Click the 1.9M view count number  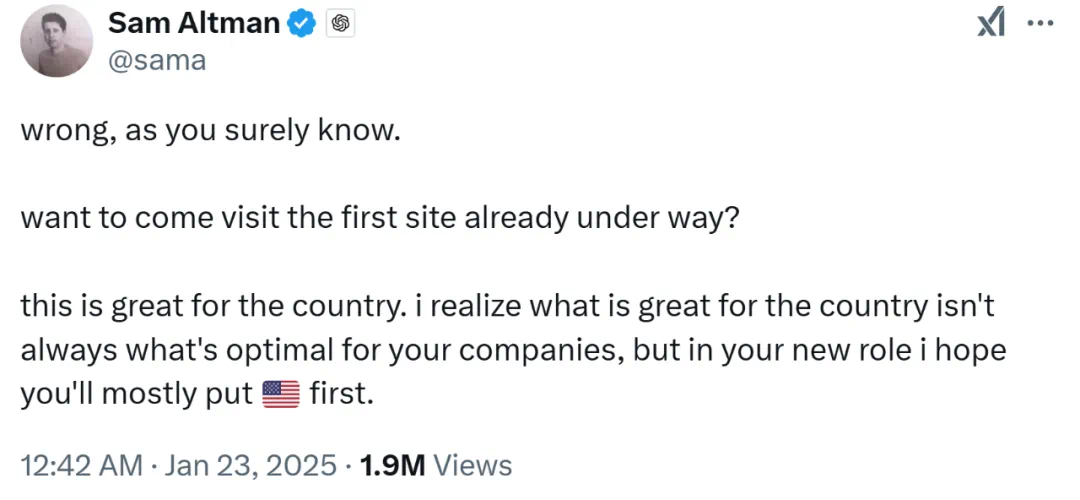tap(393, 465)
